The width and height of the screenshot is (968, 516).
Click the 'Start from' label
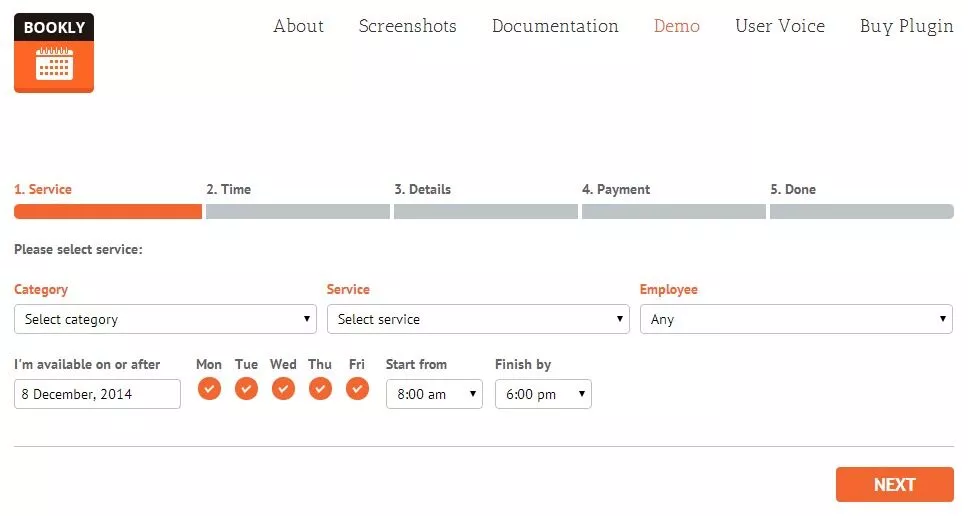click(x=416, y=364)
